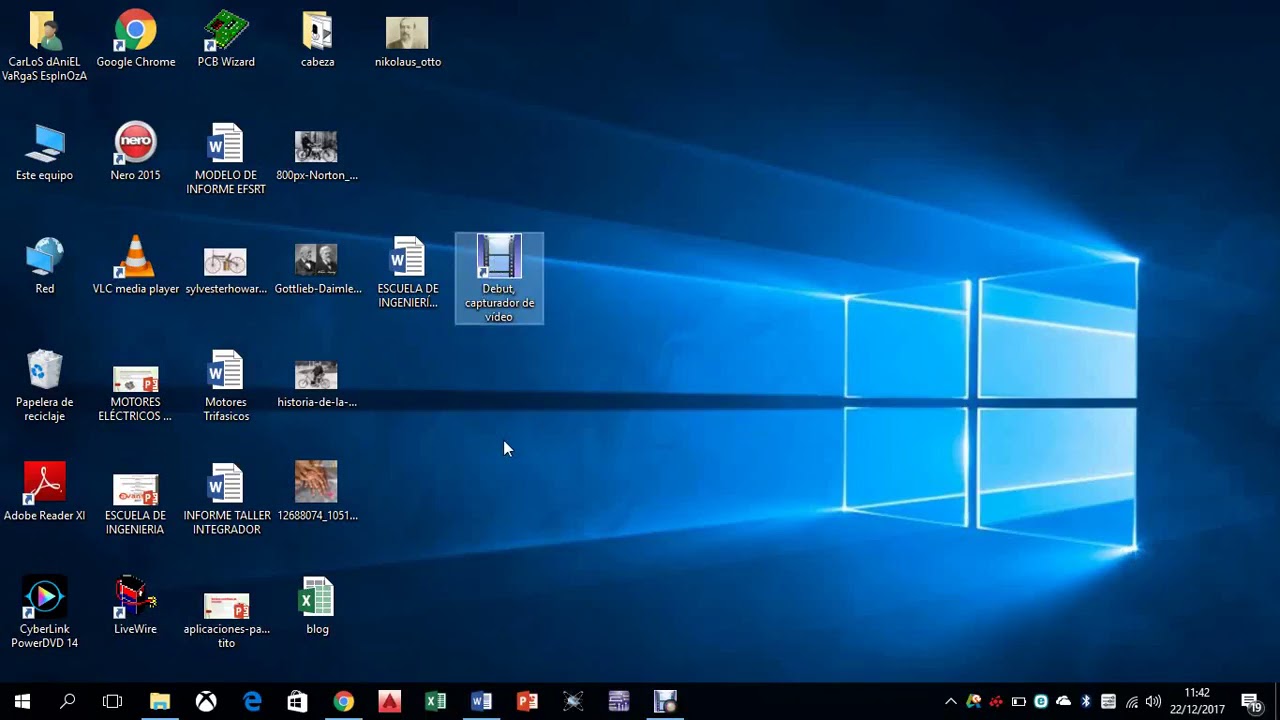Click the red dots tray icon
1280x720 pixels.
pos(996,702)
